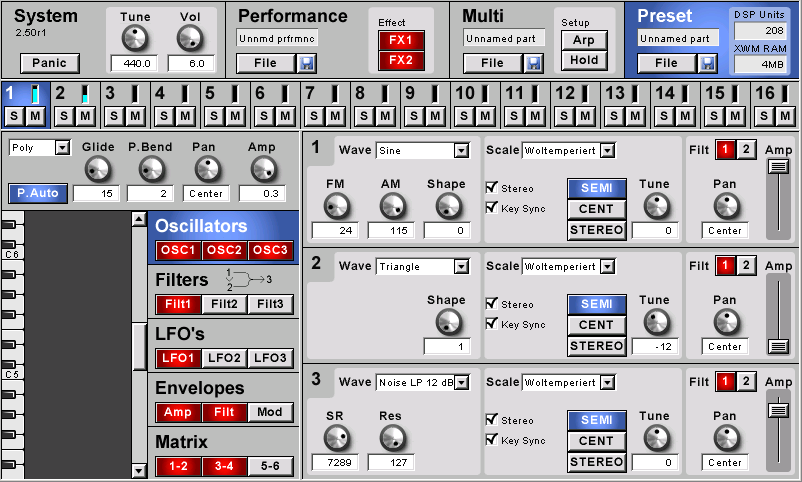The width and height of the screenshot is (802, 482).
Task: Toggle FX1 effect on or off
Action: tap(401, 40)
